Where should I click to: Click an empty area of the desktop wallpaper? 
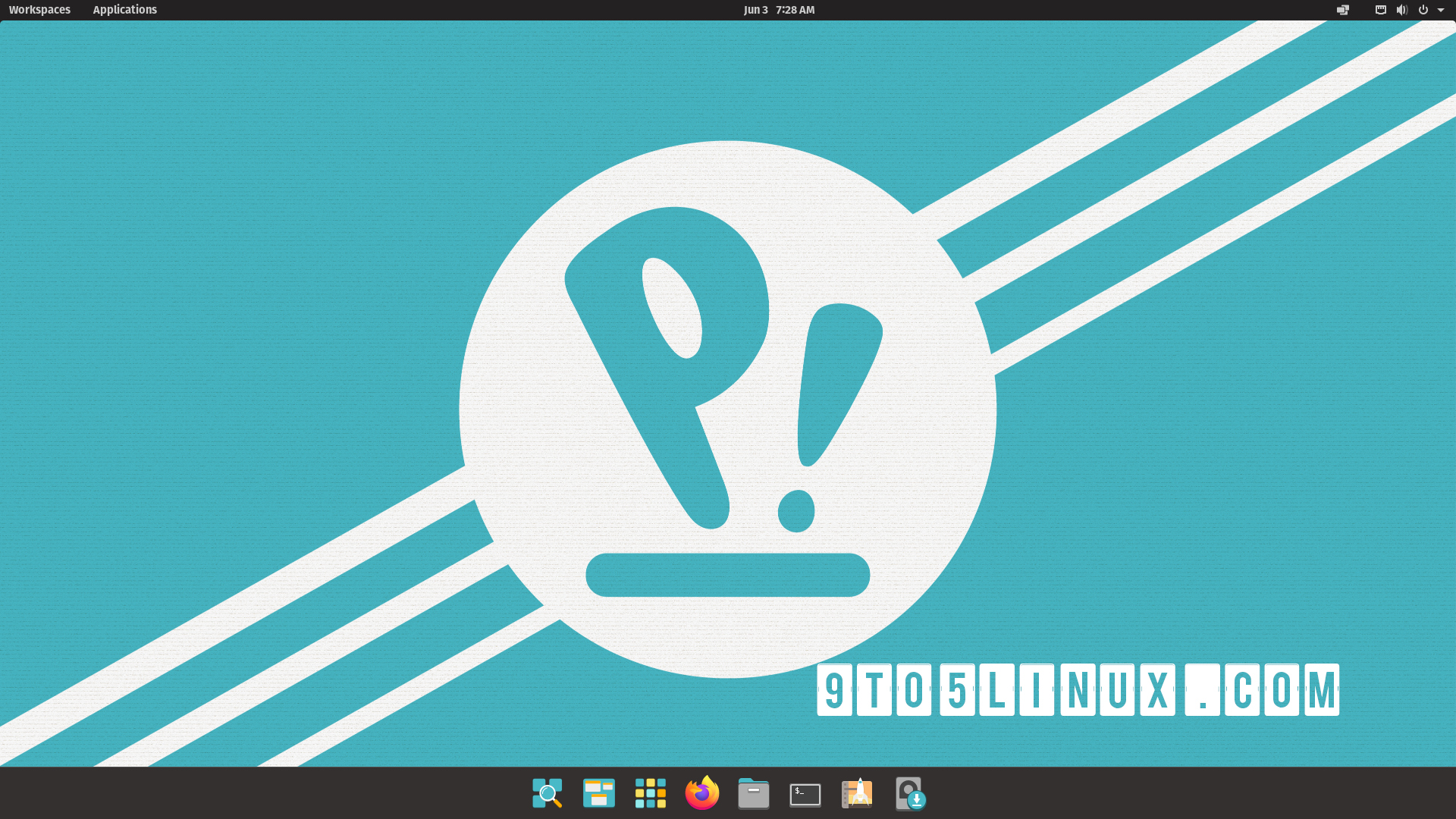tap(227, 152)
